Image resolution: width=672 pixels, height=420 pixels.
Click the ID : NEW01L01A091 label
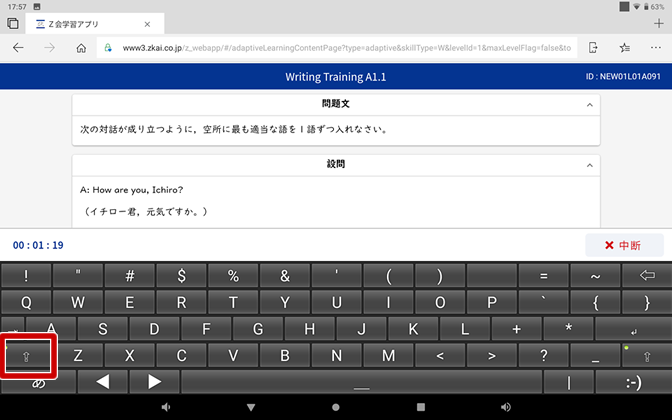(x=623, y=77)
